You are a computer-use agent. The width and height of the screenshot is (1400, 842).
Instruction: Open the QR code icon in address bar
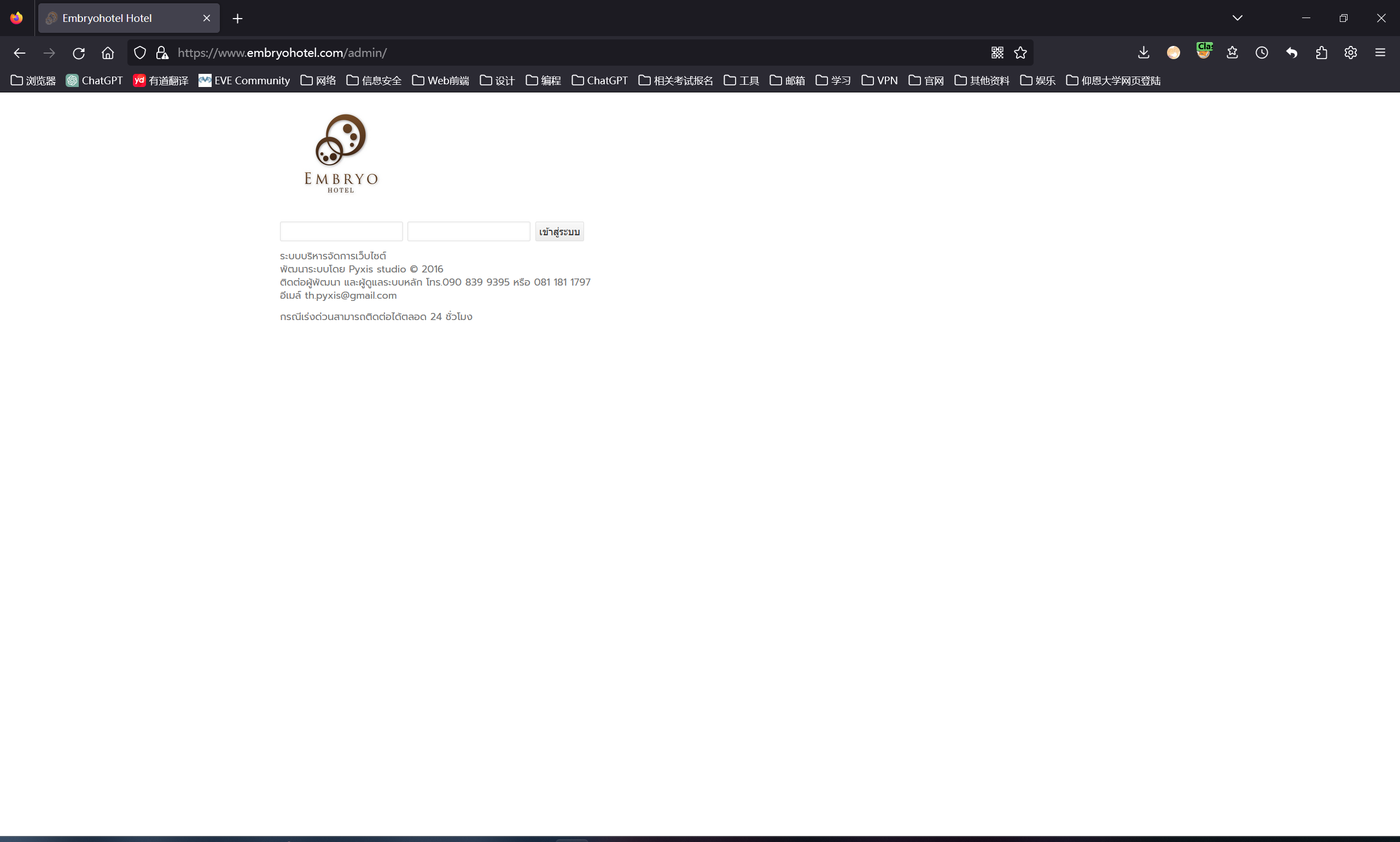(x=997, y=53)
